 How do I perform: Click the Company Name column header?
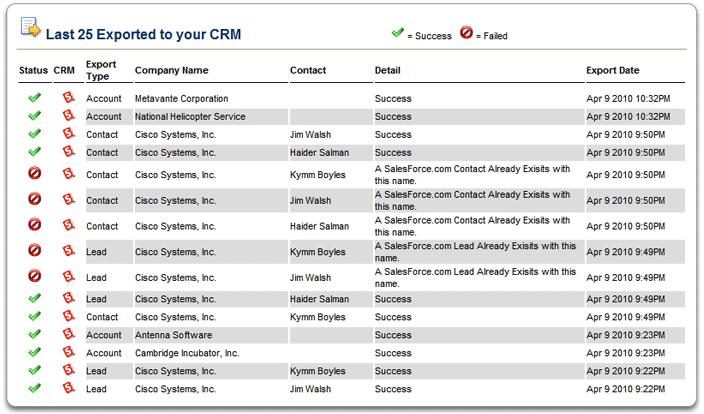[172, 70]
